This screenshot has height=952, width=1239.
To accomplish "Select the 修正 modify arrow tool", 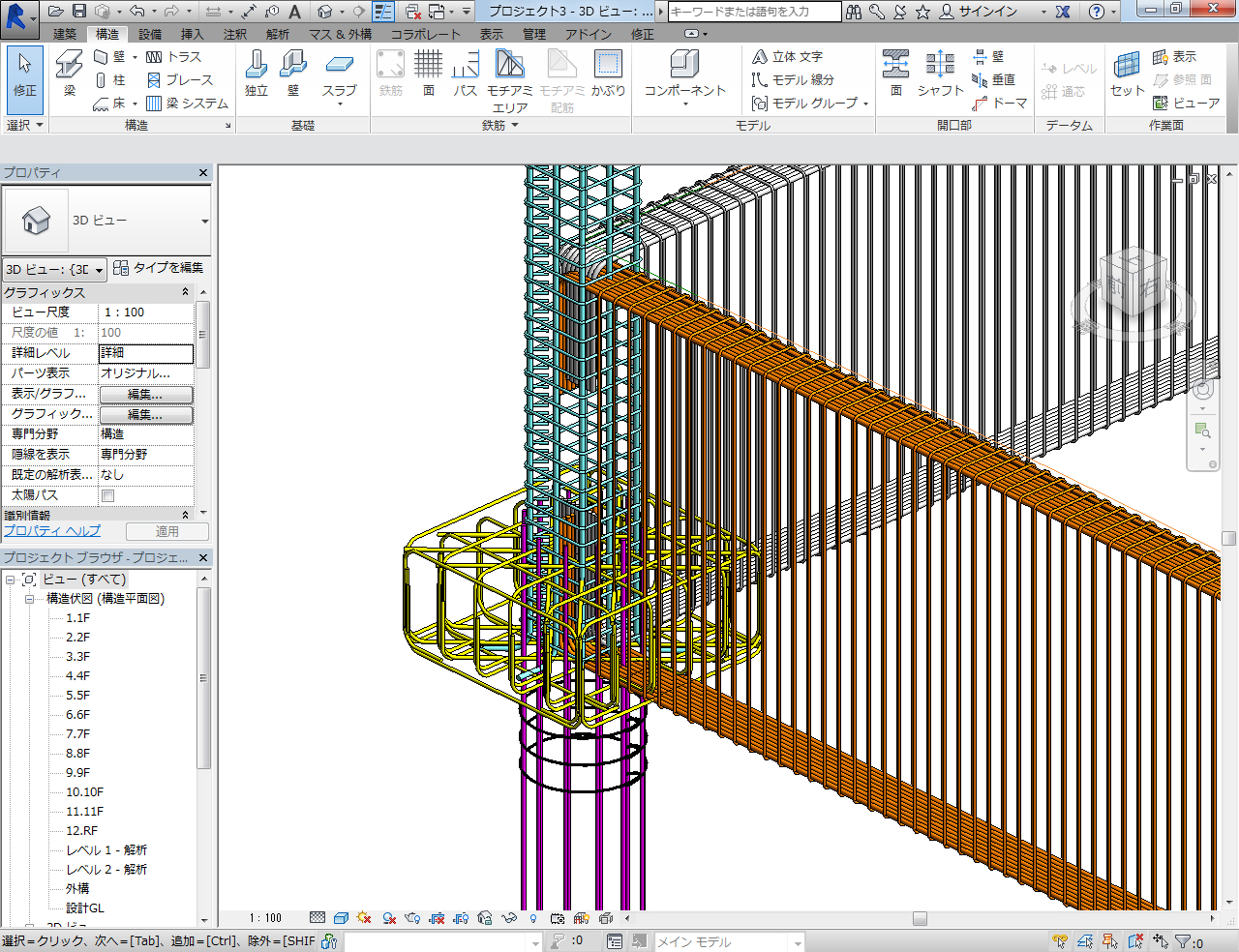I will pyautogui.click(x=25, y=74).
